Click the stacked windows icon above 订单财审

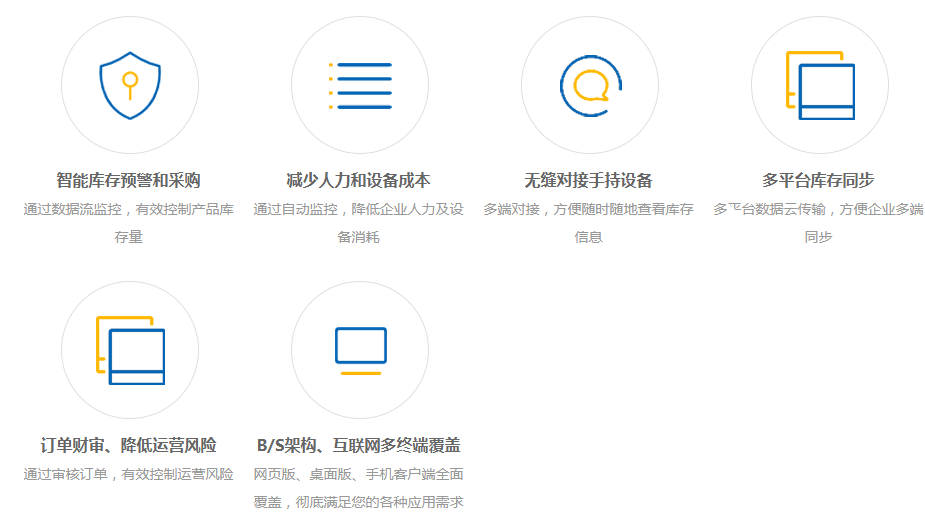coord(130,350)
